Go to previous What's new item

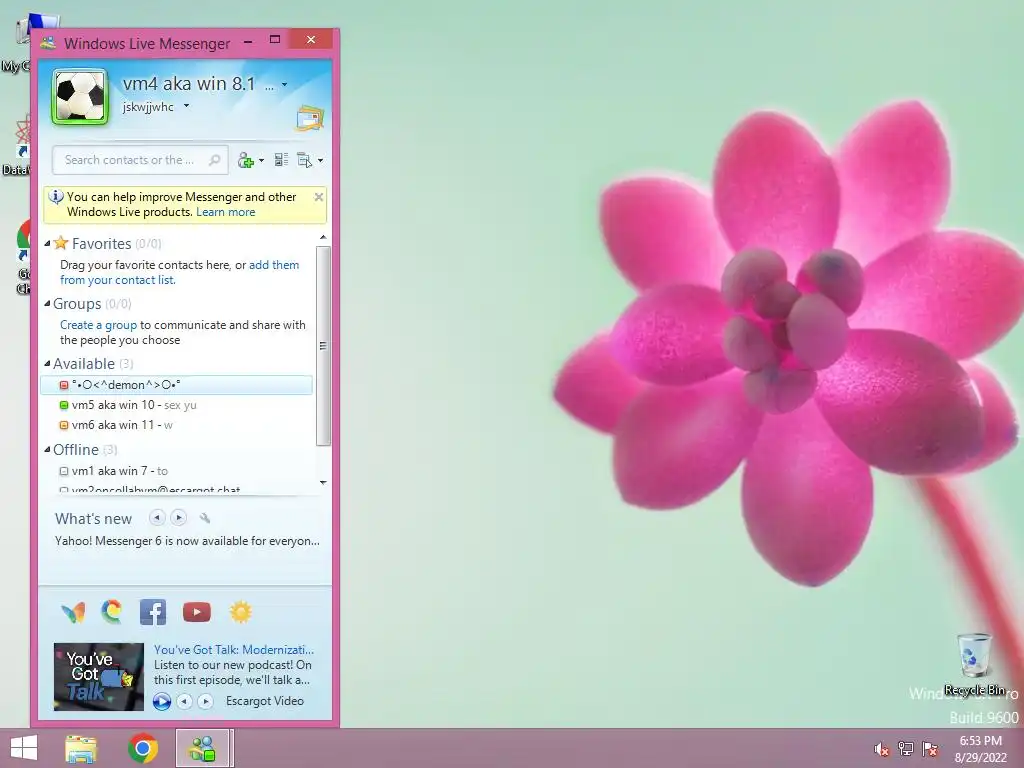(x=157, y=518)
